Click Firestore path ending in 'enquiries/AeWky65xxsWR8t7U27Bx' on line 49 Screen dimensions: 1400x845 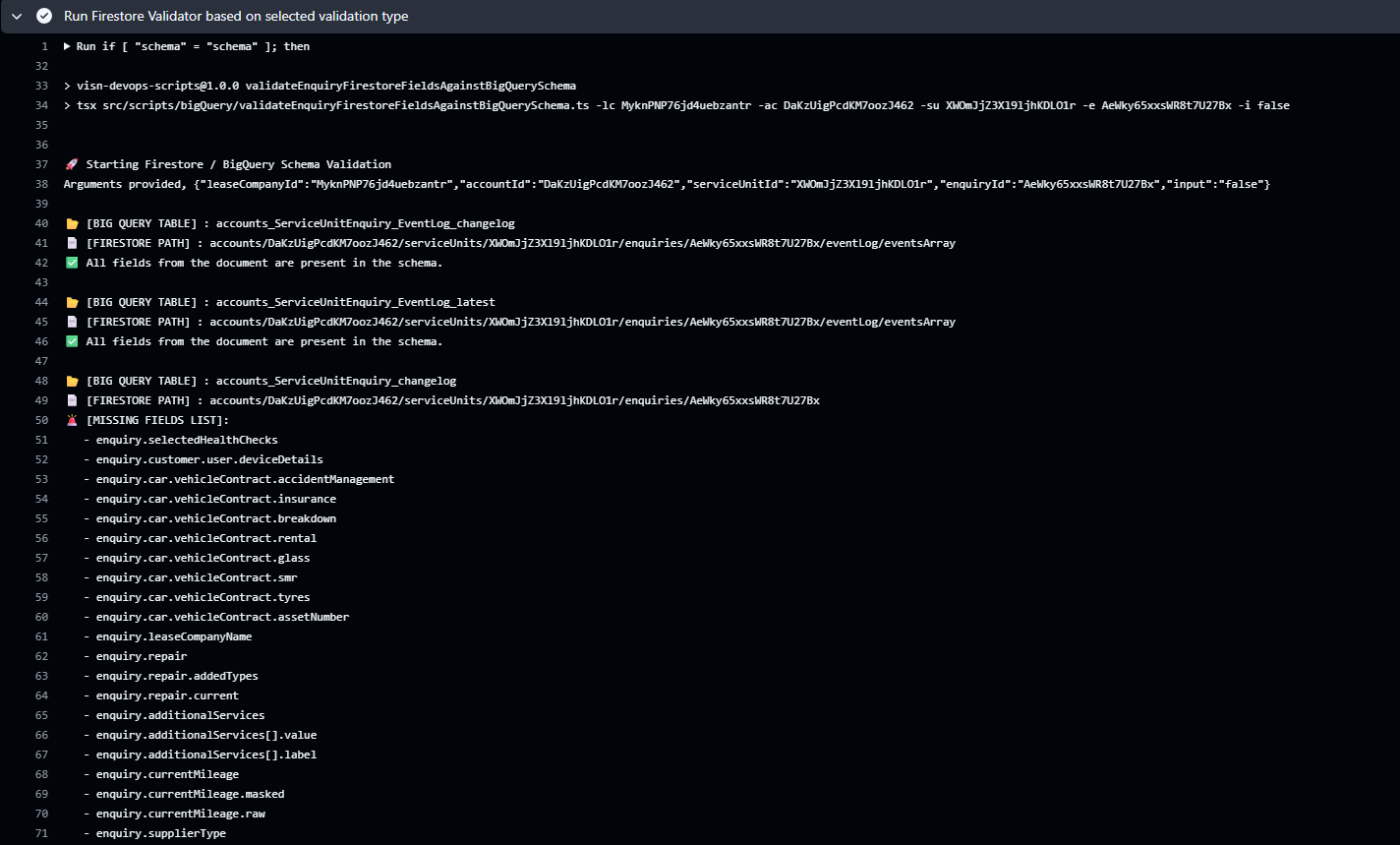pyautogui.click(x=514, y=400)
